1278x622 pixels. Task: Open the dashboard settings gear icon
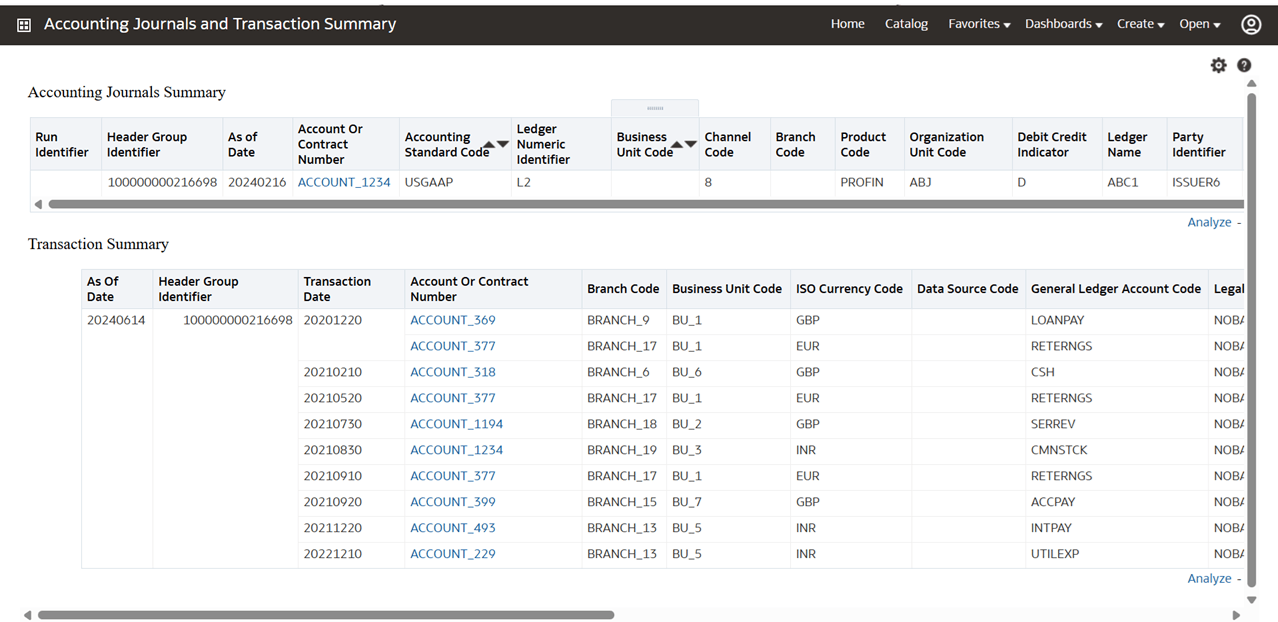tap(1218, 64)
